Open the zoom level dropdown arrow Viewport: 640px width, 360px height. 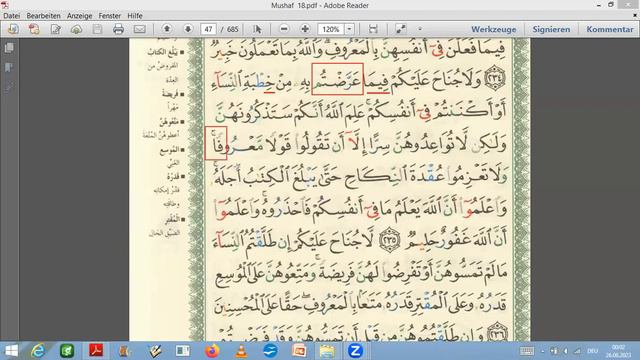pos(349,29)
